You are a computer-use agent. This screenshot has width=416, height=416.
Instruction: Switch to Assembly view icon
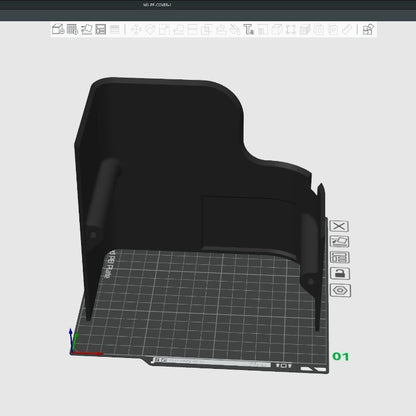tap(368, 29)
